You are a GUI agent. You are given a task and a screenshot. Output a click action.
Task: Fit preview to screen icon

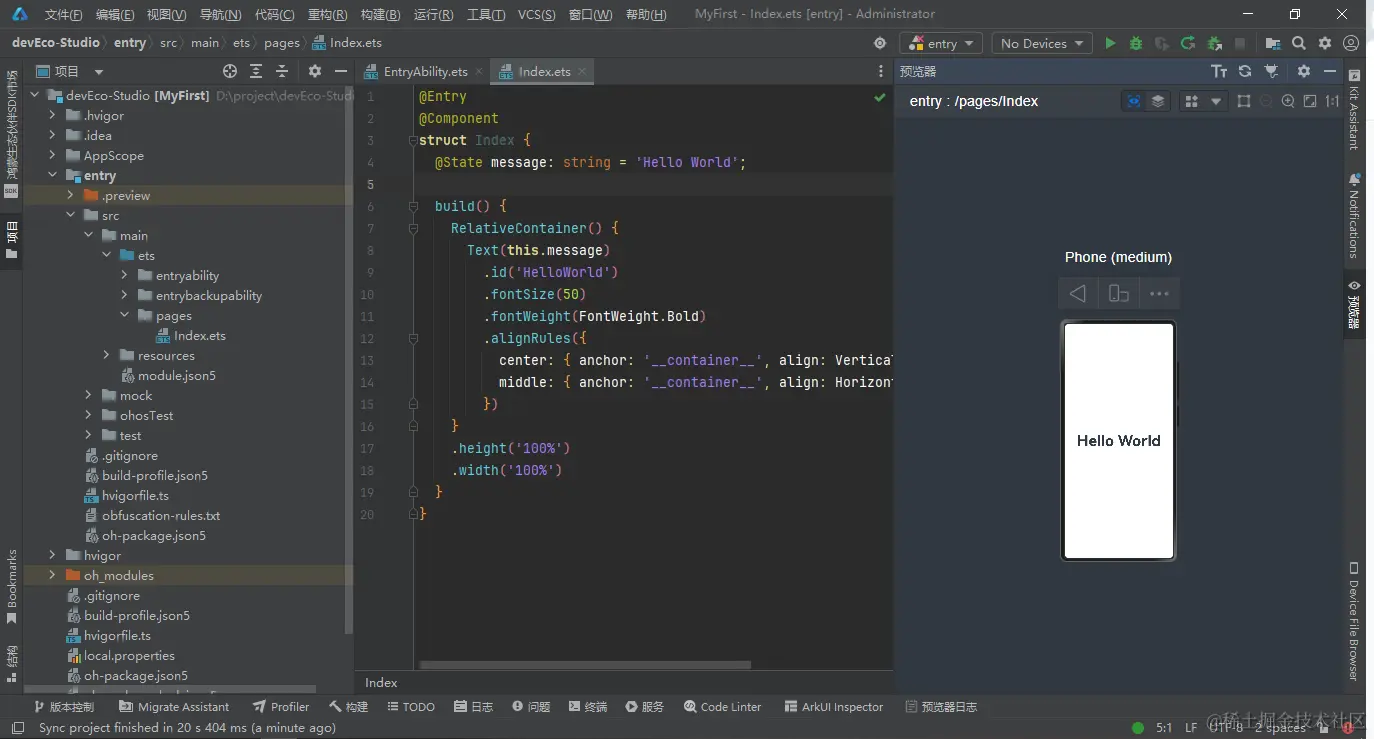[1310, 101]
